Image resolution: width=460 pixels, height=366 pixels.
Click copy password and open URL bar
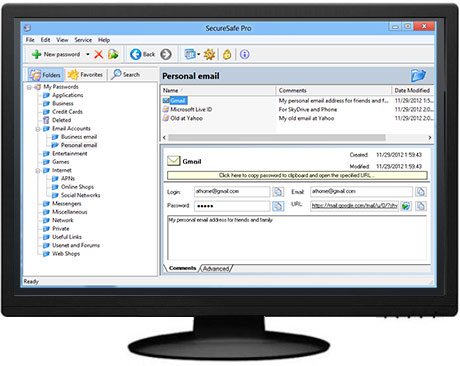297,175
